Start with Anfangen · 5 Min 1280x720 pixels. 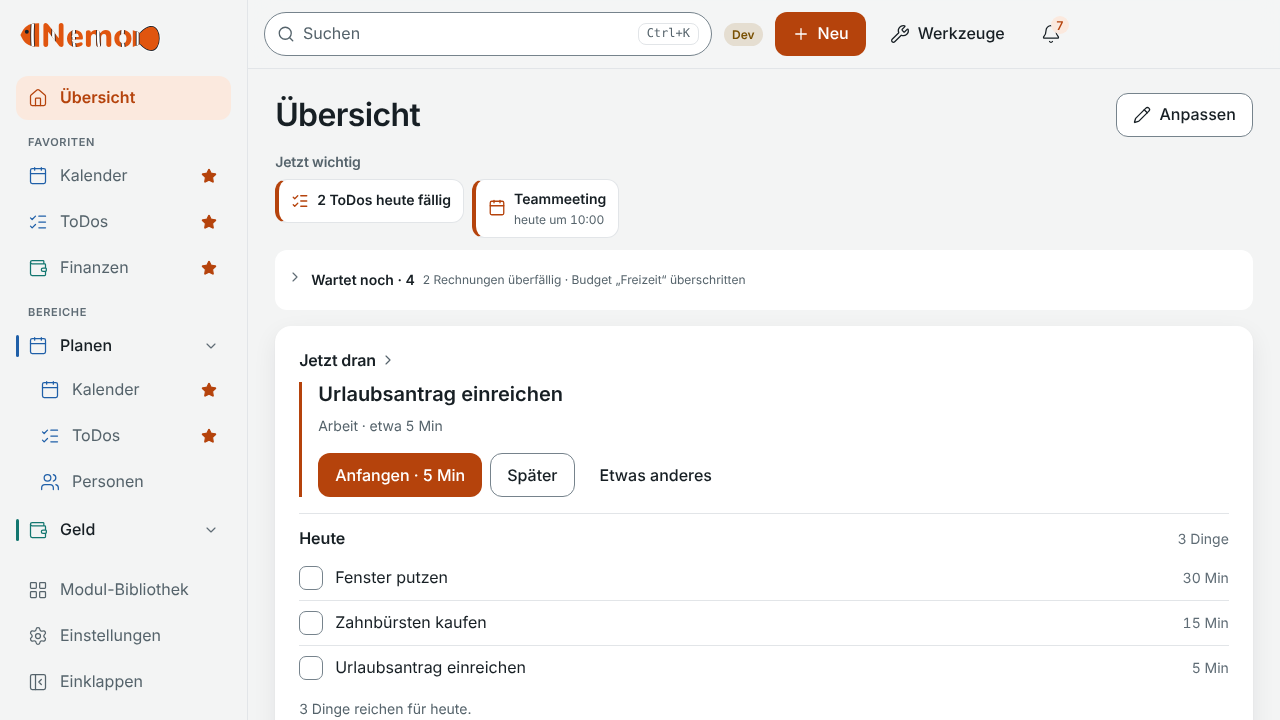click(400, 475)
